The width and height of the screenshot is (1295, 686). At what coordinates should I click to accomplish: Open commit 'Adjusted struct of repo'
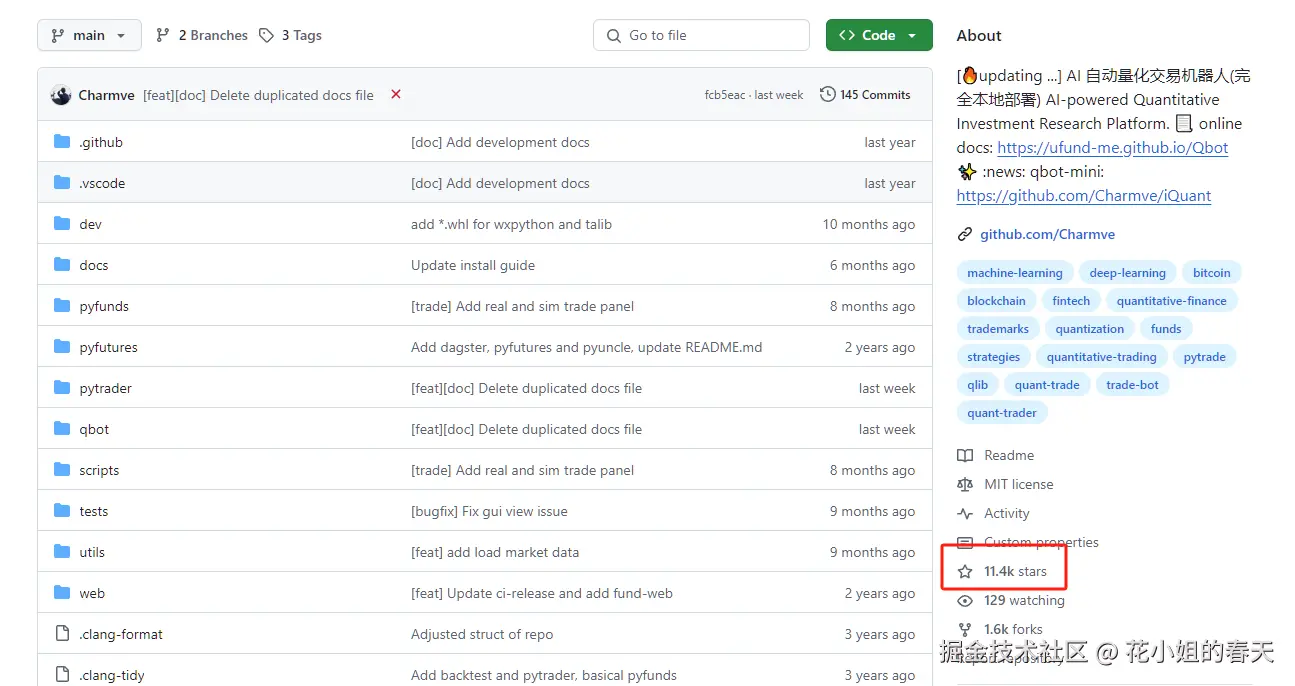(482, 634)
